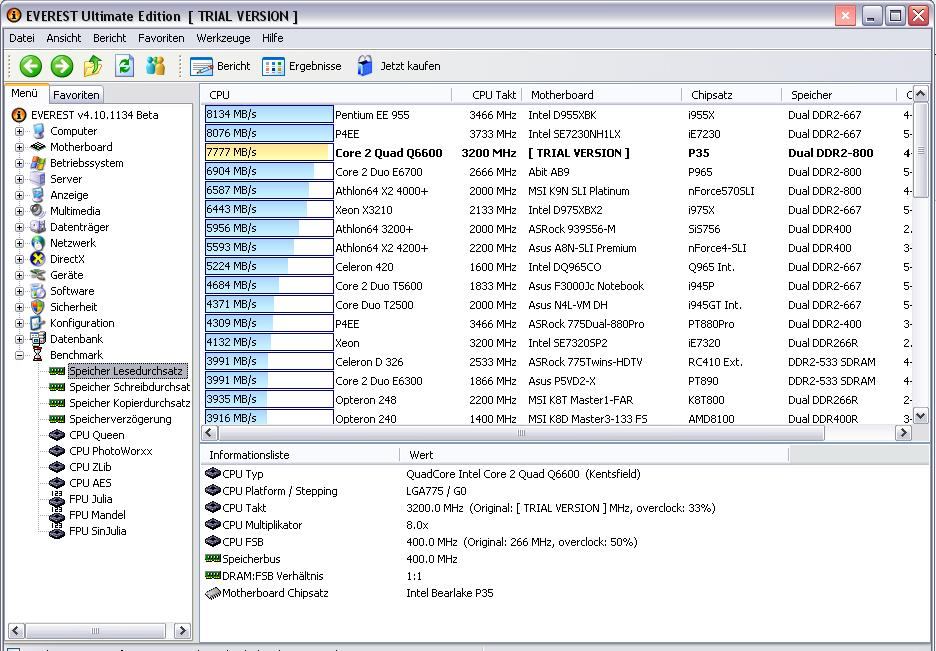Click results list scroll right arrow
Image resolution: width=936 pixels, height=651 pixels.
tap(903, 433)
